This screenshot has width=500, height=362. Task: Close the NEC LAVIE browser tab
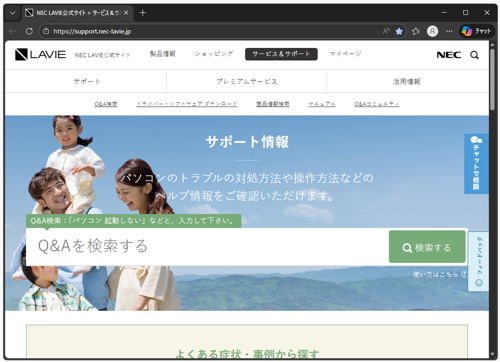126,13
